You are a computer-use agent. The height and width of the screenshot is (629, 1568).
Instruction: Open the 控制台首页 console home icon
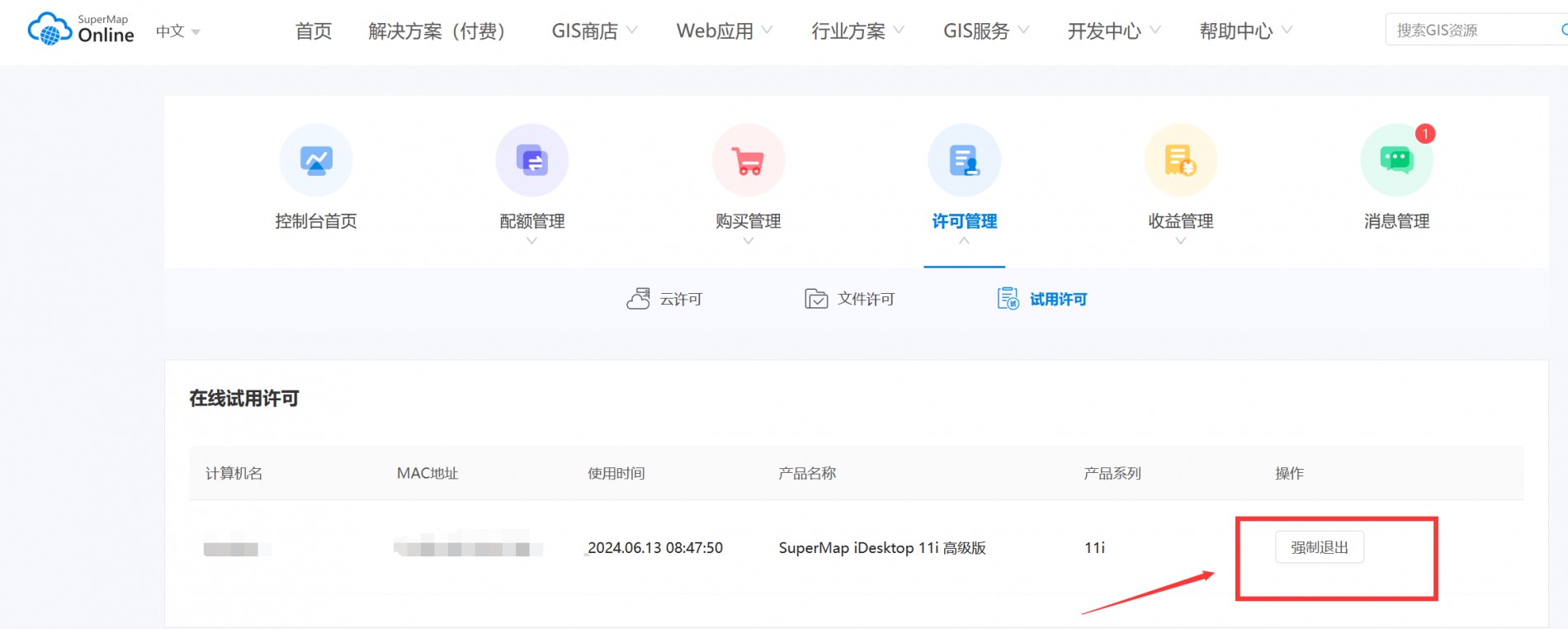click(316, 160)
